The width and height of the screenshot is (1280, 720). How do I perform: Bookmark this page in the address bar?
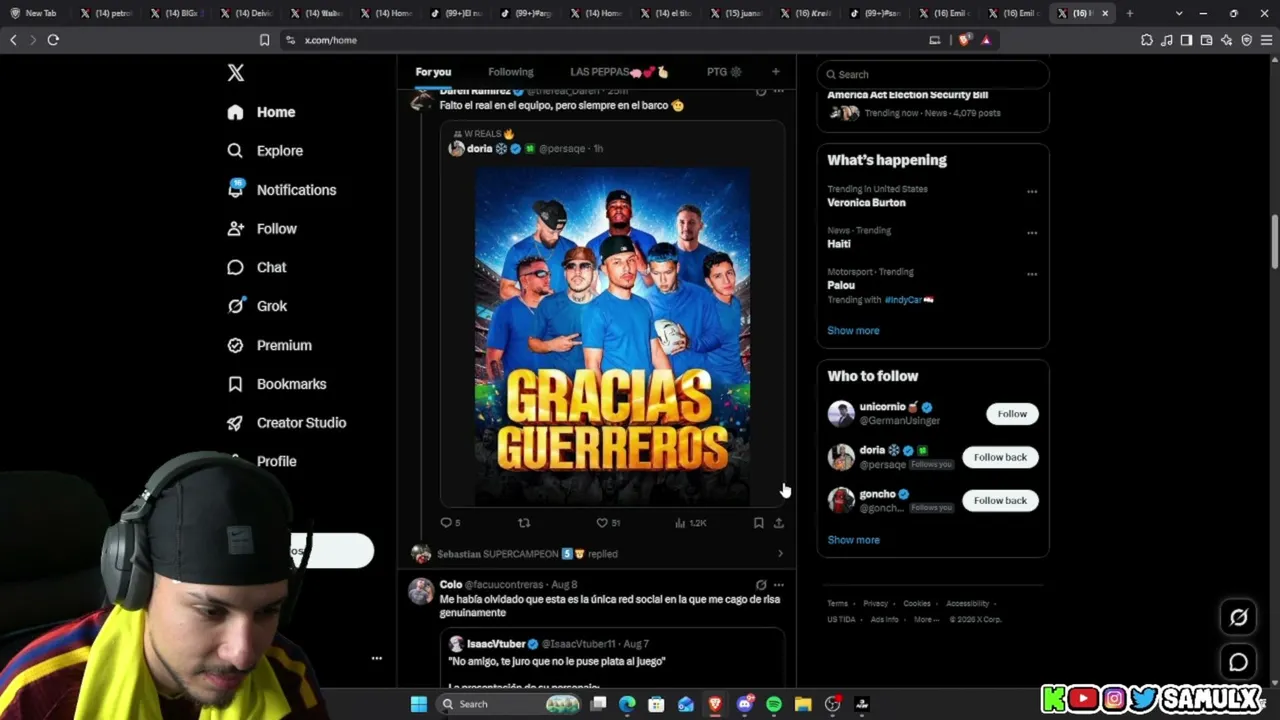click(x=264, y=40)
